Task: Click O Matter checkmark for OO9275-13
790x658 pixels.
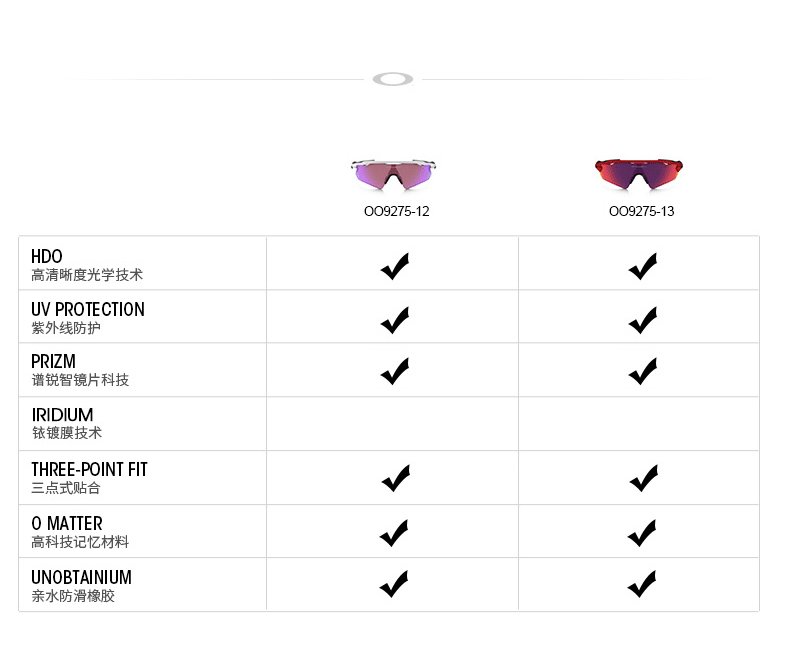Action: tap(642, 533)
